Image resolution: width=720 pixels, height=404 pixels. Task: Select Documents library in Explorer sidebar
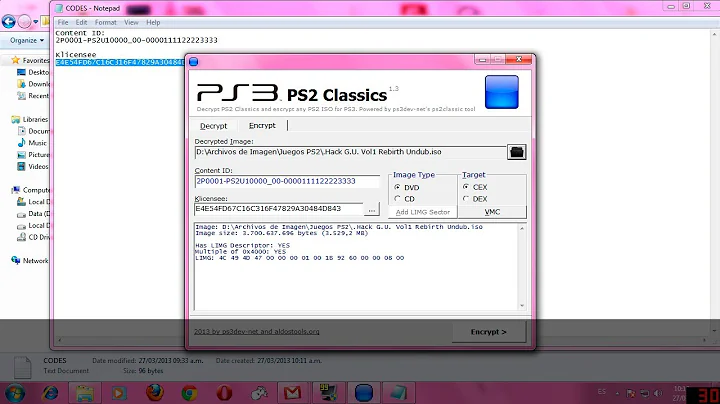click(33, 131)
